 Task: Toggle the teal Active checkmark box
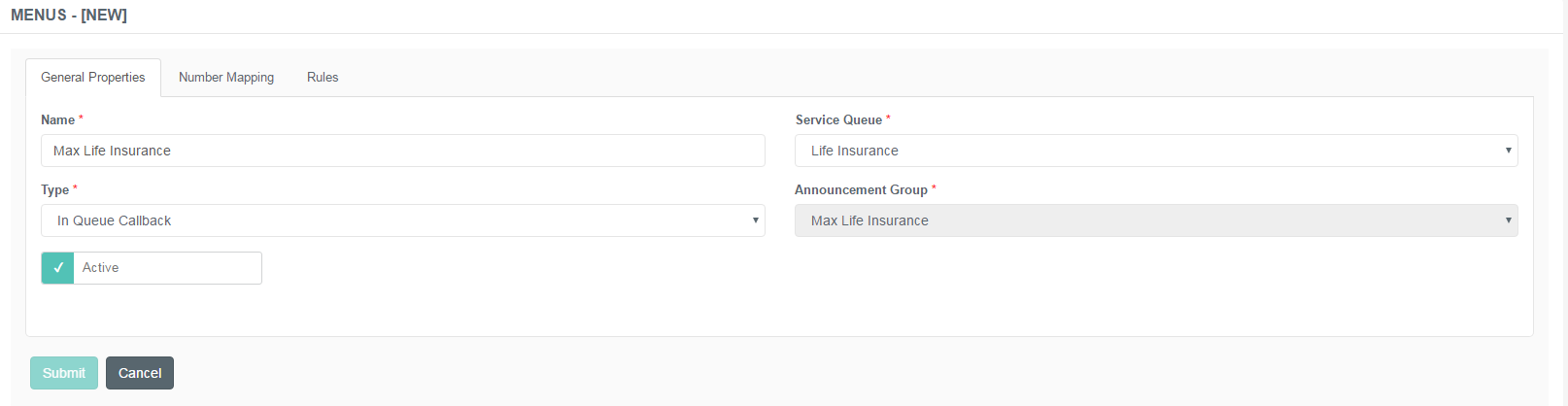(x=58, y=268)
